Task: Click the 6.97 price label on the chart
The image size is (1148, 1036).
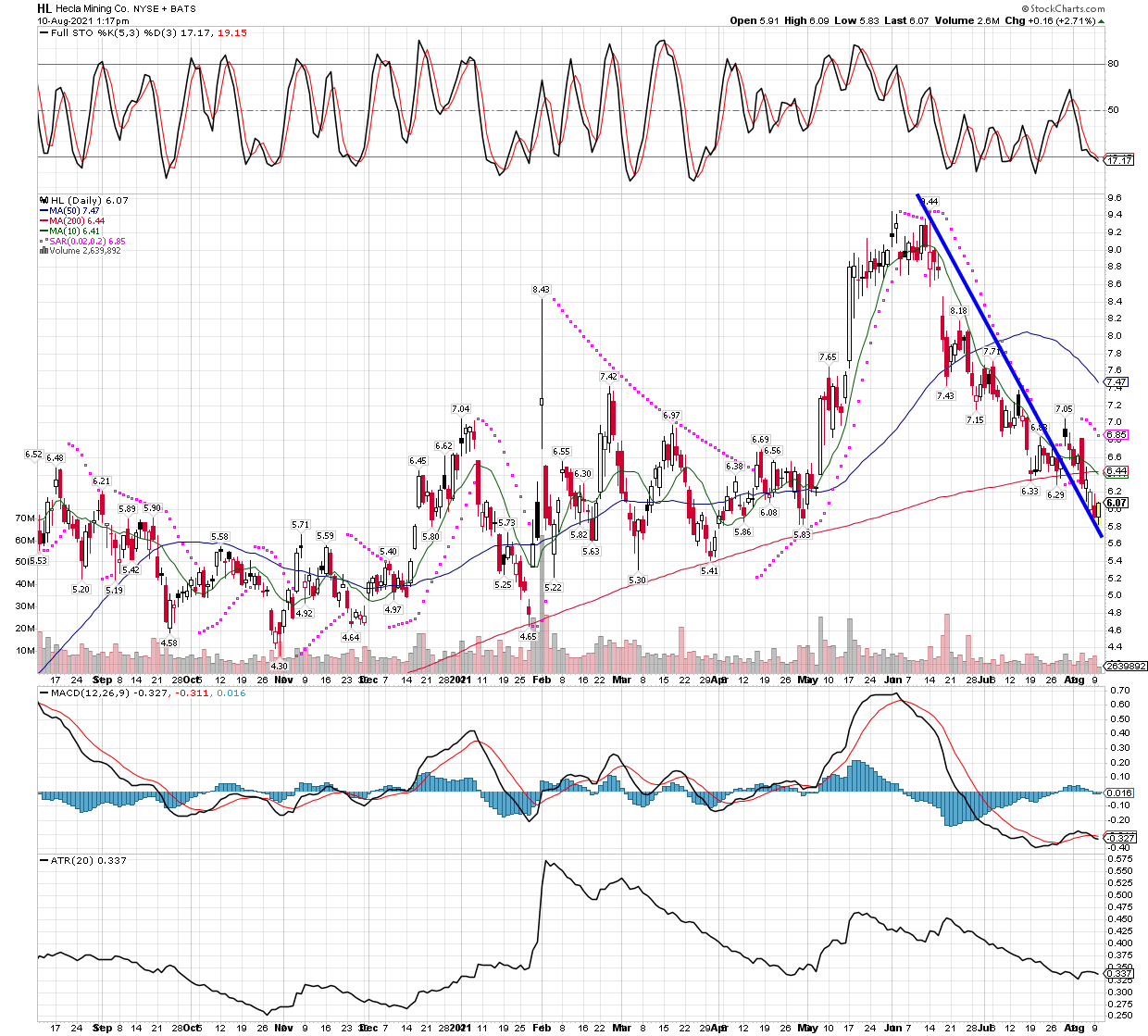Action: 671,416
